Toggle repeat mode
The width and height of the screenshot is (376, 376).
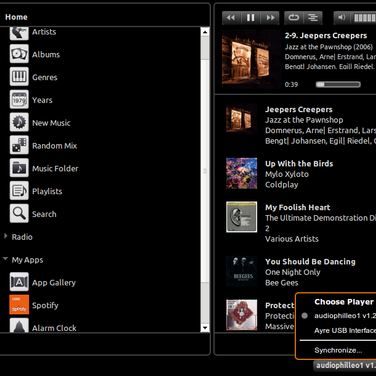click(293, 18)
